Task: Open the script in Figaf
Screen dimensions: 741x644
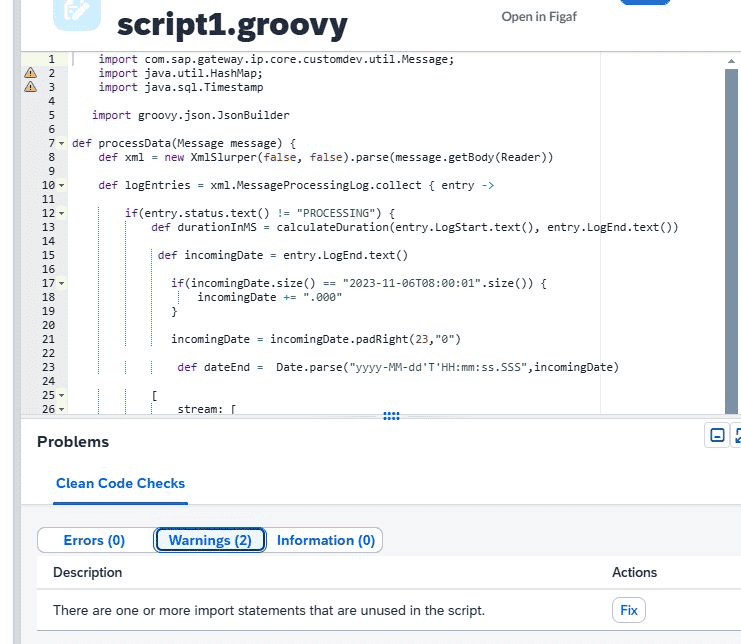Action: tap(539, 17)
